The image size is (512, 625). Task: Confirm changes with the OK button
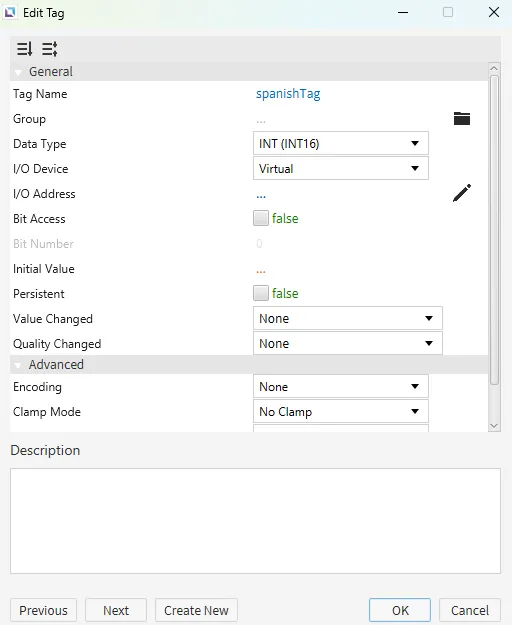point(400,610)
